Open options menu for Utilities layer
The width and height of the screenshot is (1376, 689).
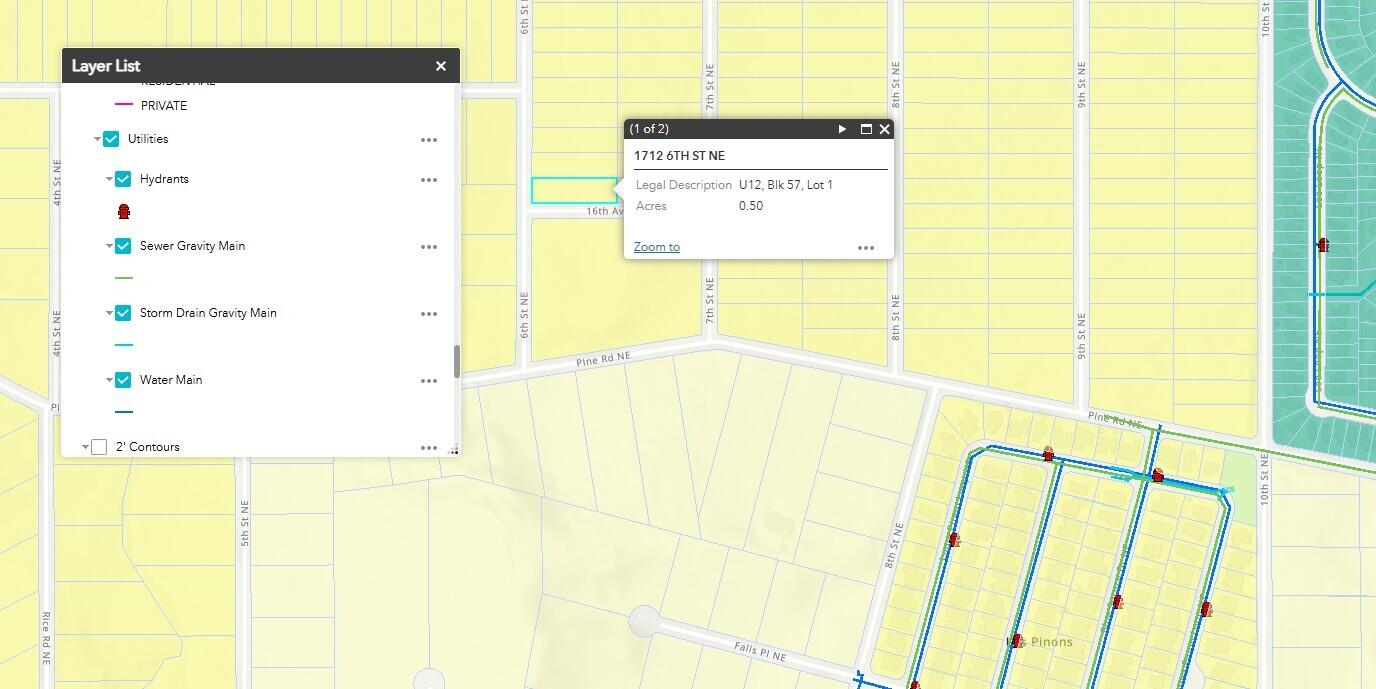click(429, 140)
